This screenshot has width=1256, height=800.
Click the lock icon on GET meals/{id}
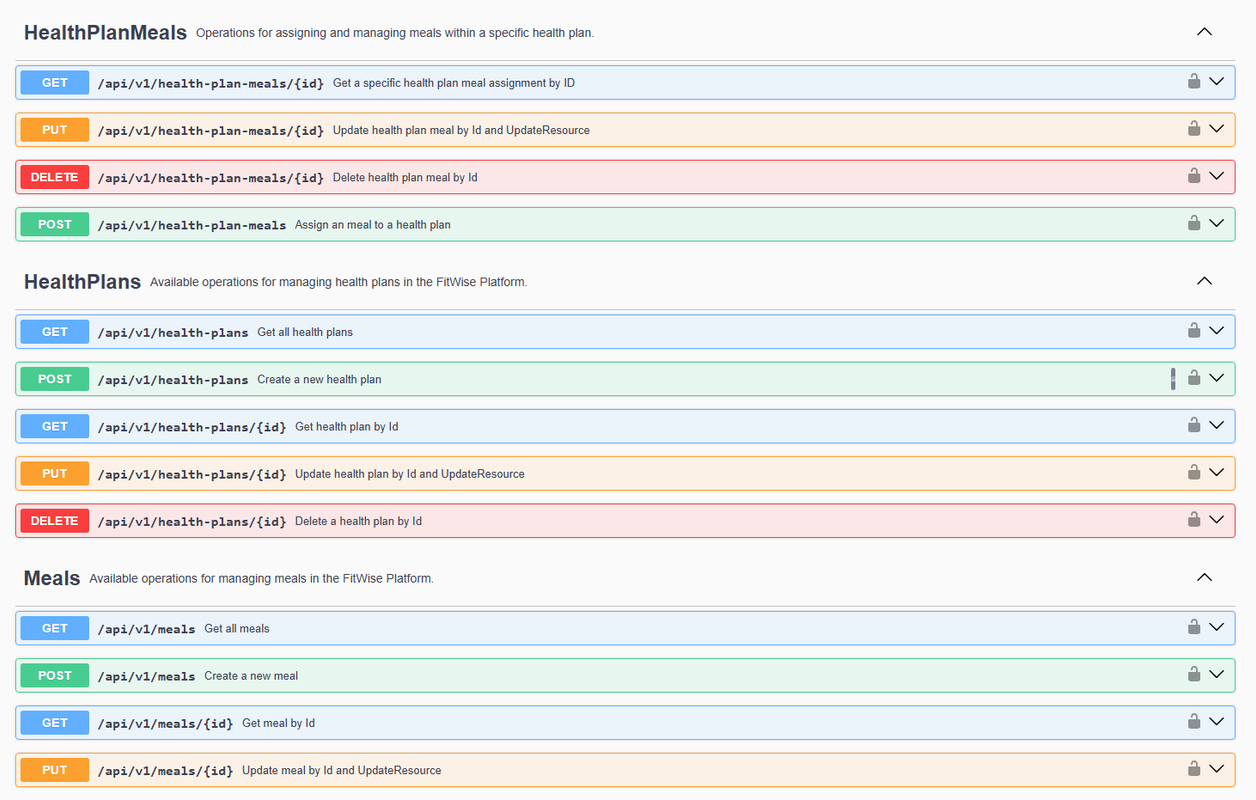(x=1194, y=721)
